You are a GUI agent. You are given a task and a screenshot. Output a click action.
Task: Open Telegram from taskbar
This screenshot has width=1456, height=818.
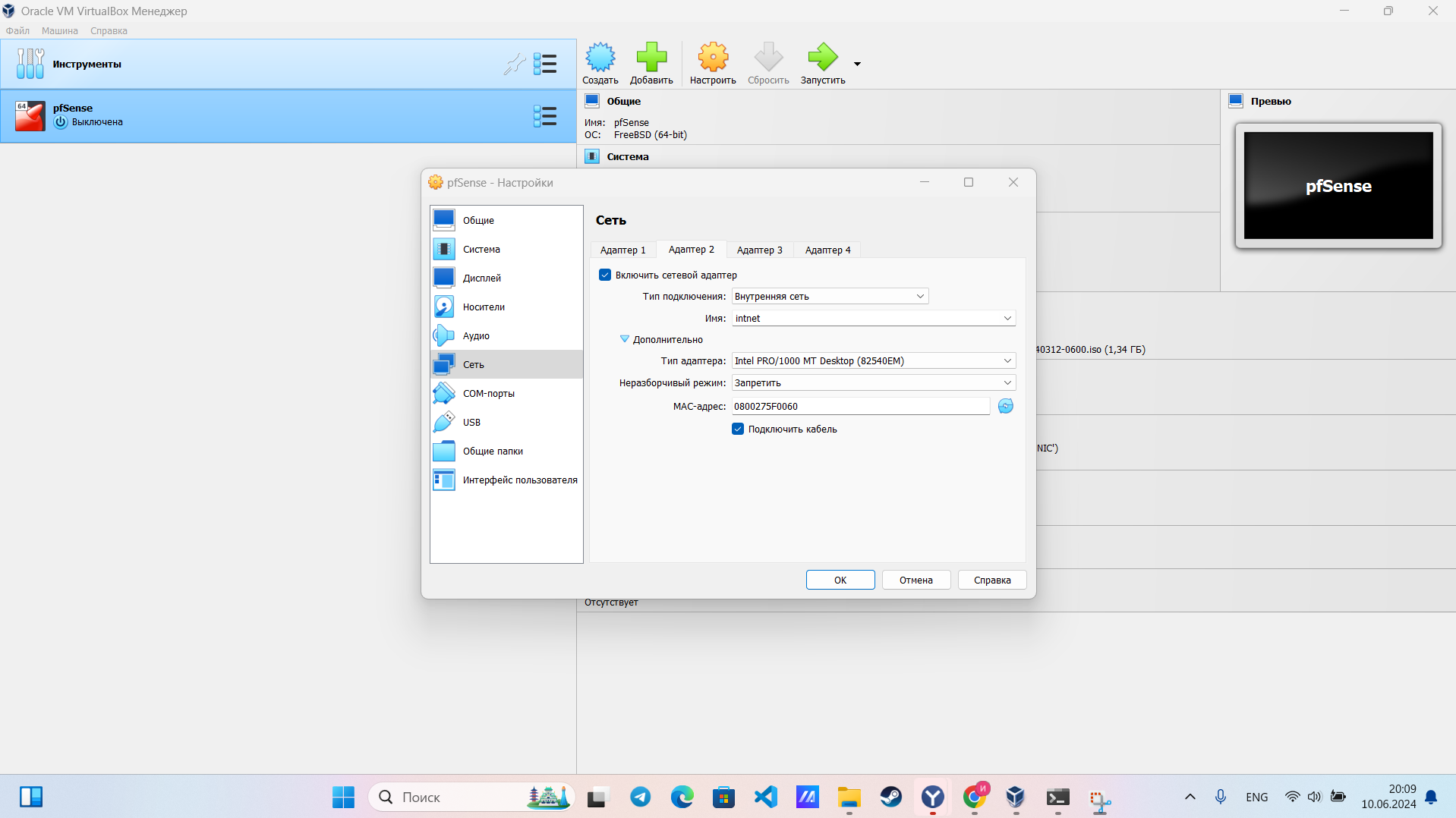640,797
